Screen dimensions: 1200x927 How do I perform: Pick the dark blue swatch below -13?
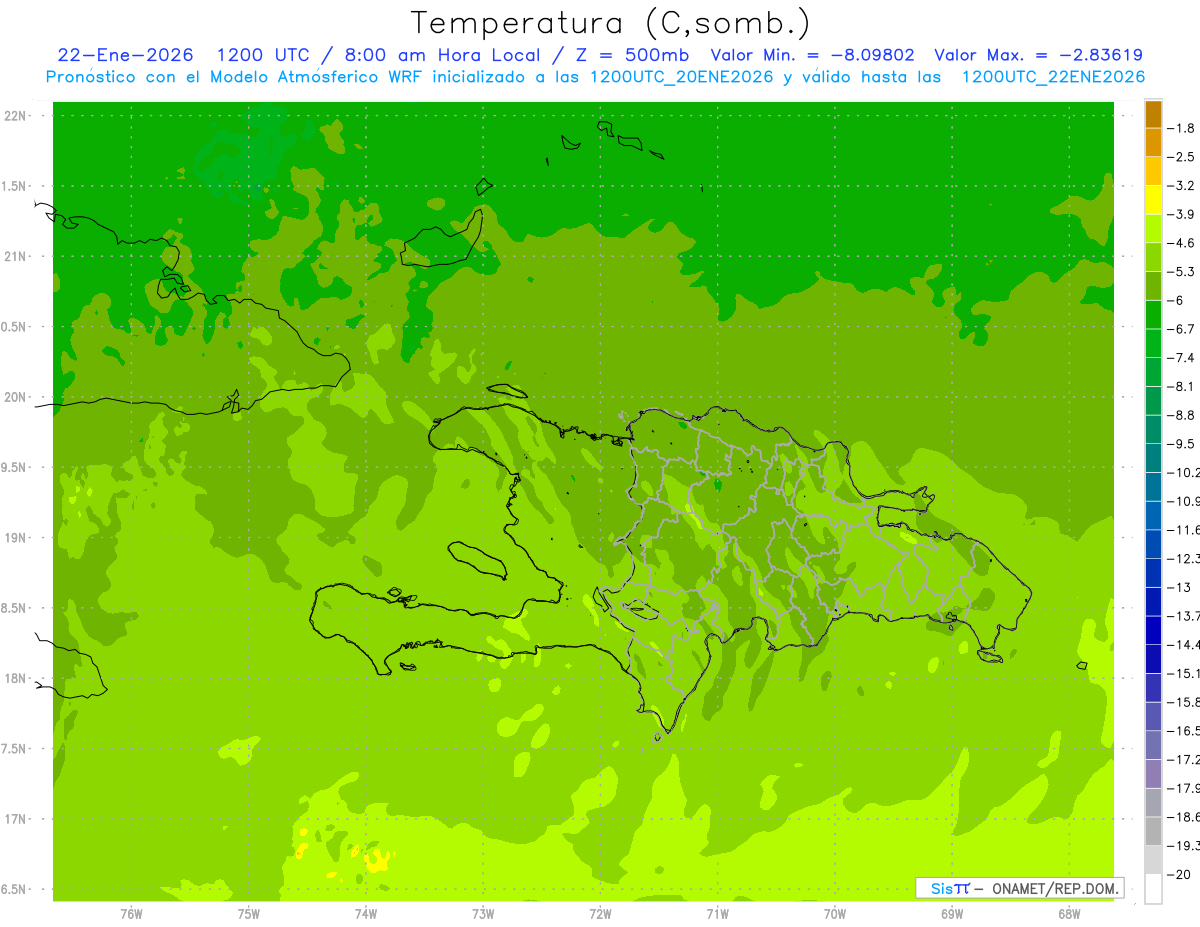(x=1153, y=602)
